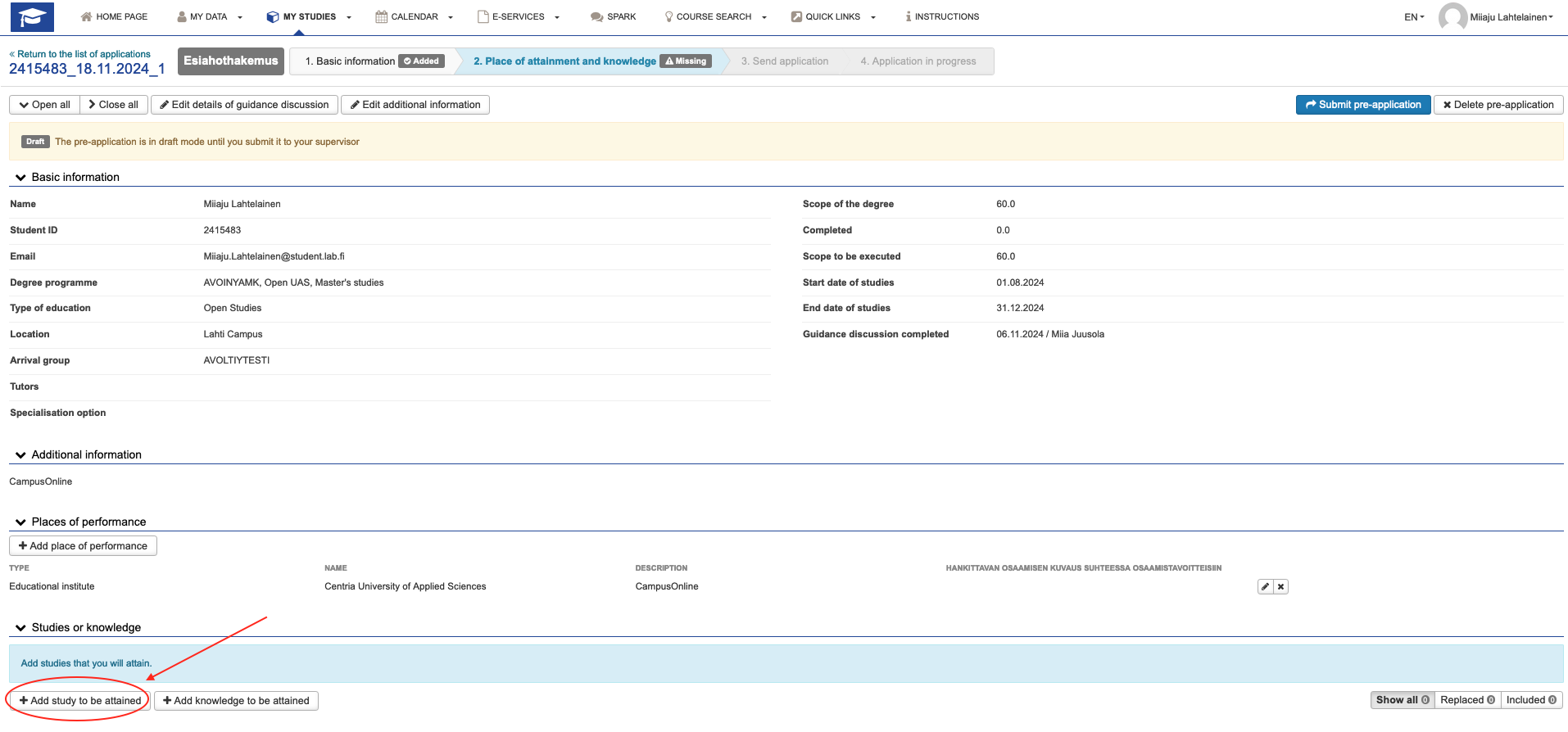Open My Studies menu
This screenshot has width=1568, height=732.
coord(309,17)
